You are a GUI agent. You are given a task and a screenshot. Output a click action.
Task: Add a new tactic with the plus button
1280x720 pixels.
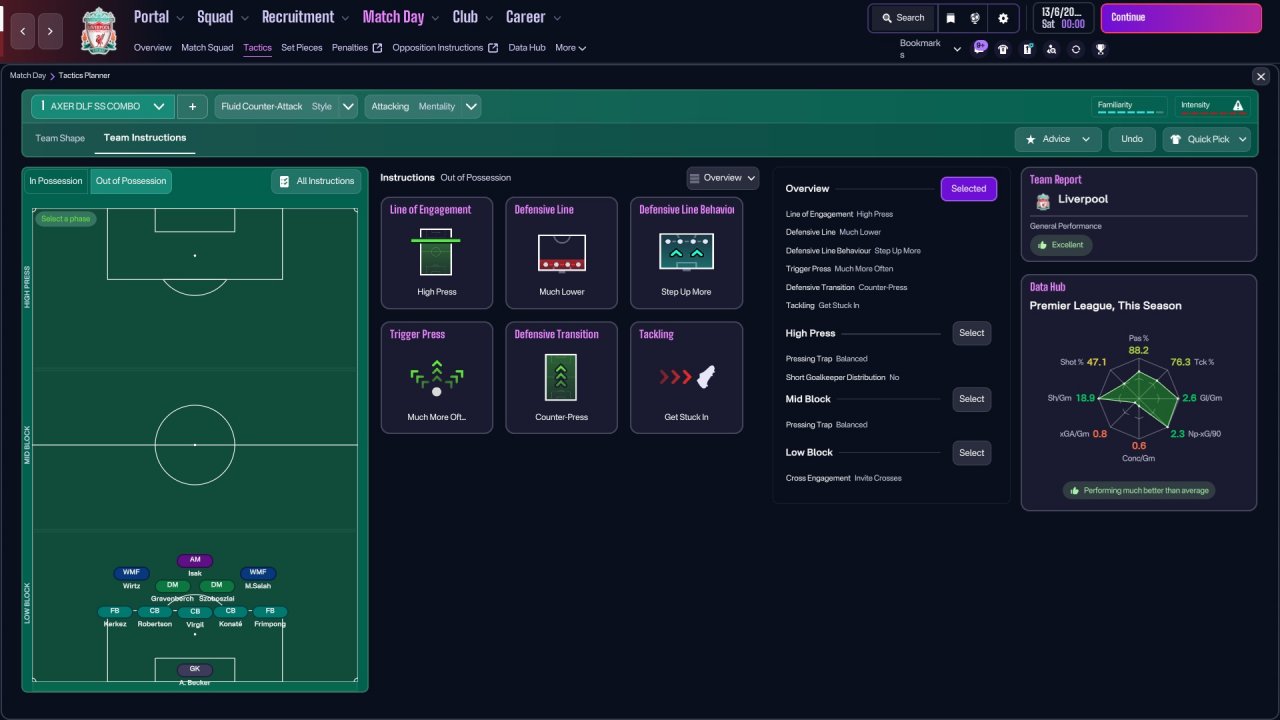pyautogui.click(x=192, y=106)
